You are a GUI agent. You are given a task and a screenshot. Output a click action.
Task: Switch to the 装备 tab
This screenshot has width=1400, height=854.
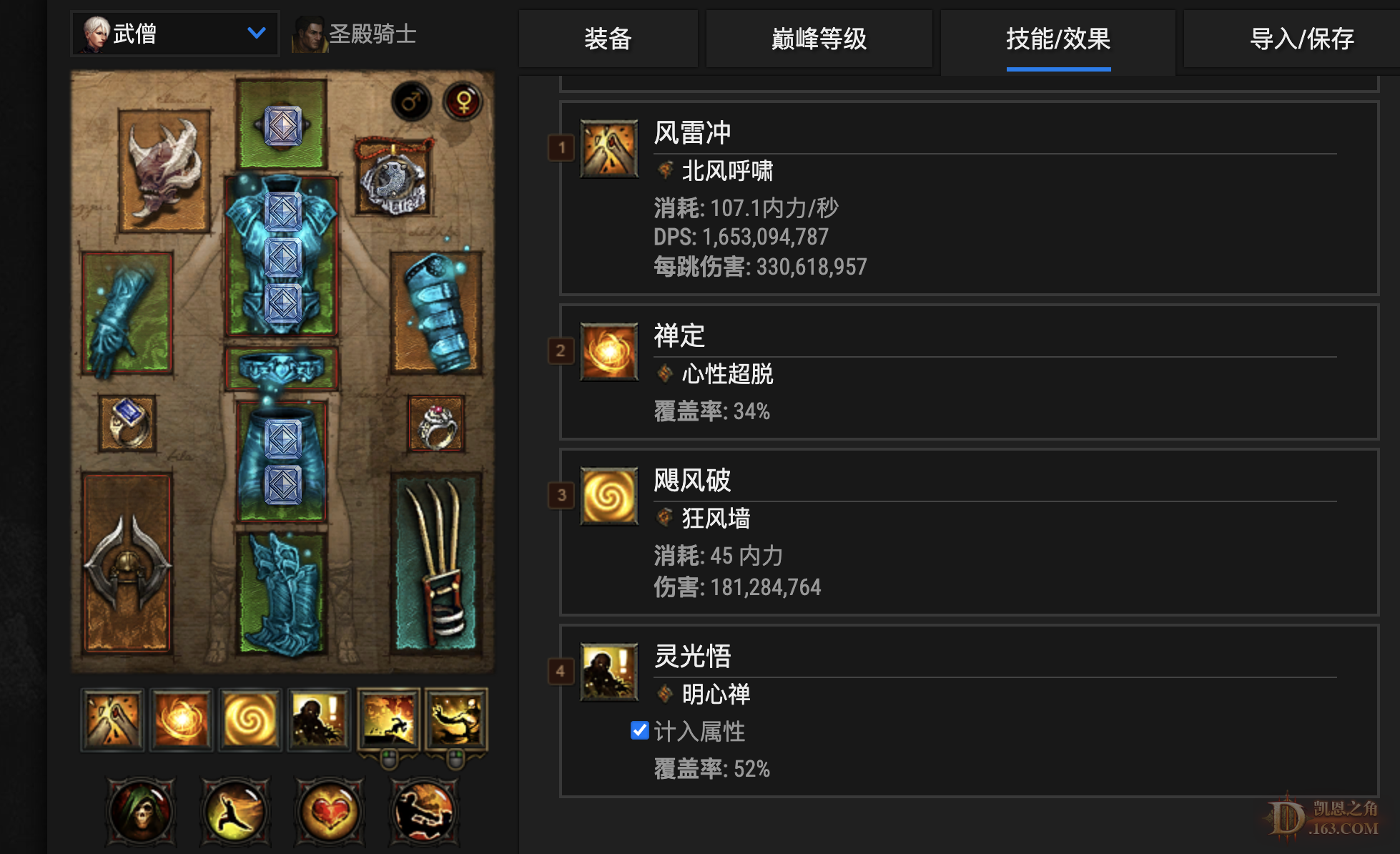pos(608,39)
